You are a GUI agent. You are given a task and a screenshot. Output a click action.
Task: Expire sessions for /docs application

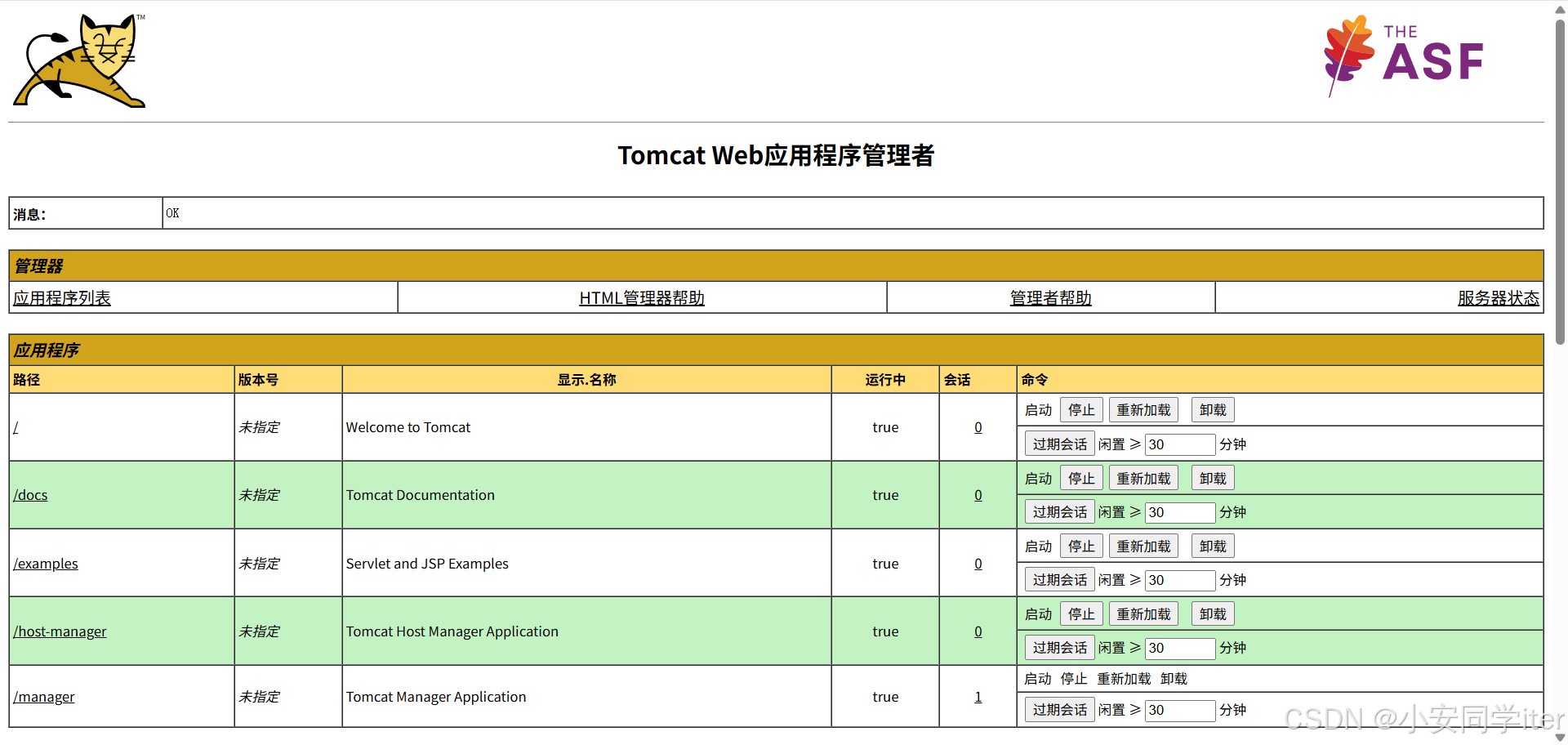(x=1059, y=512)
